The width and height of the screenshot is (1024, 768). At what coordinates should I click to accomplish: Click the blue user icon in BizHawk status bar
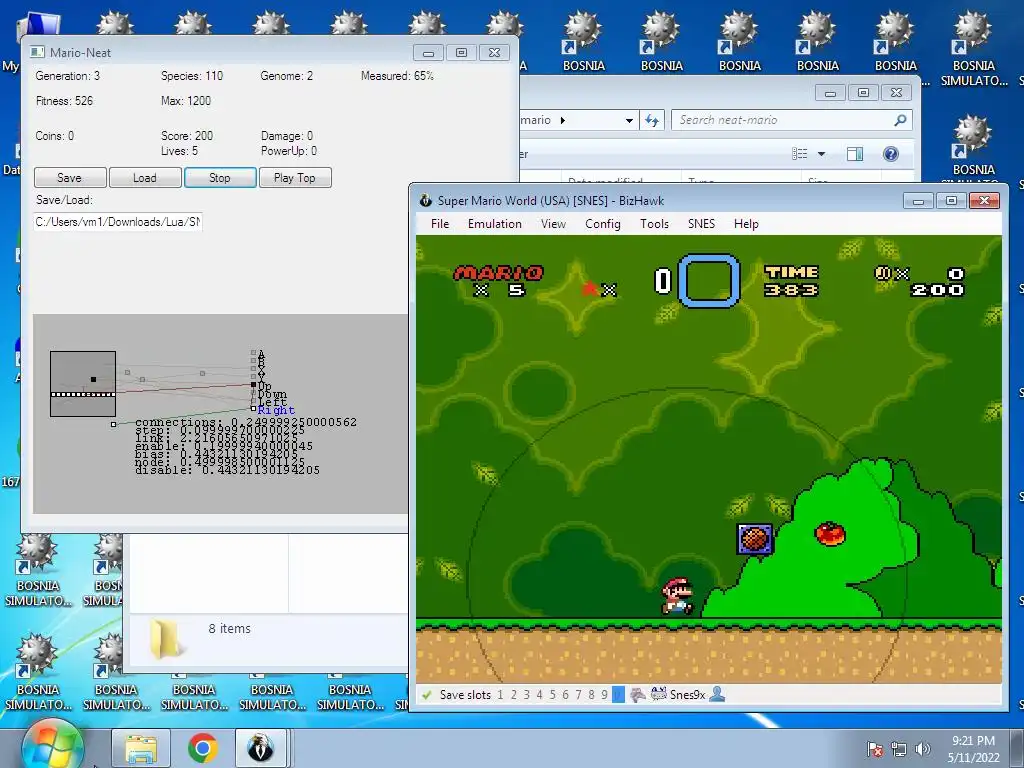(717, 694)
